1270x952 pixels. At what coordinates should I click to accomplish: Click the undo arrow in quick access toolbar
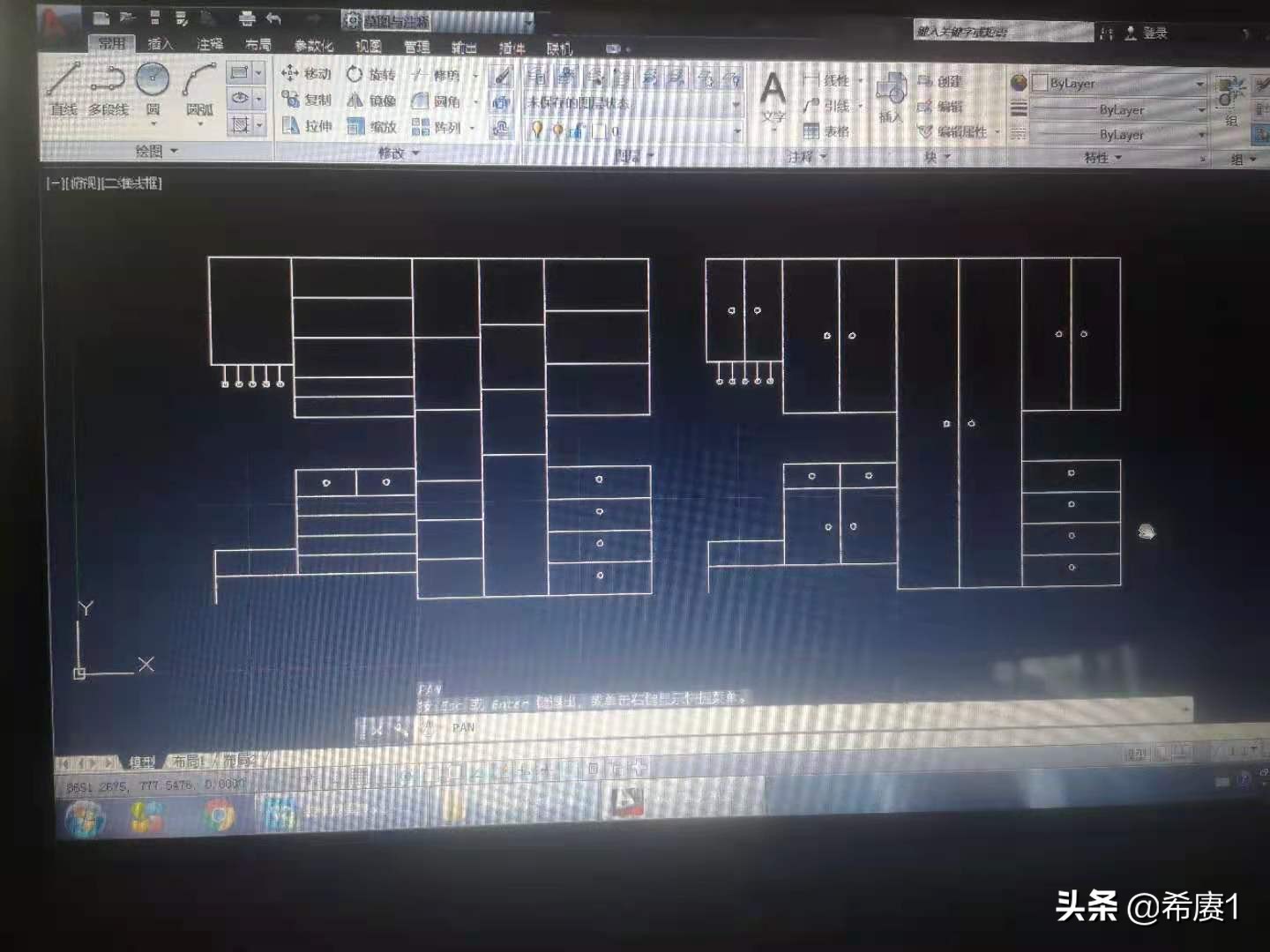tap(273, 19)
